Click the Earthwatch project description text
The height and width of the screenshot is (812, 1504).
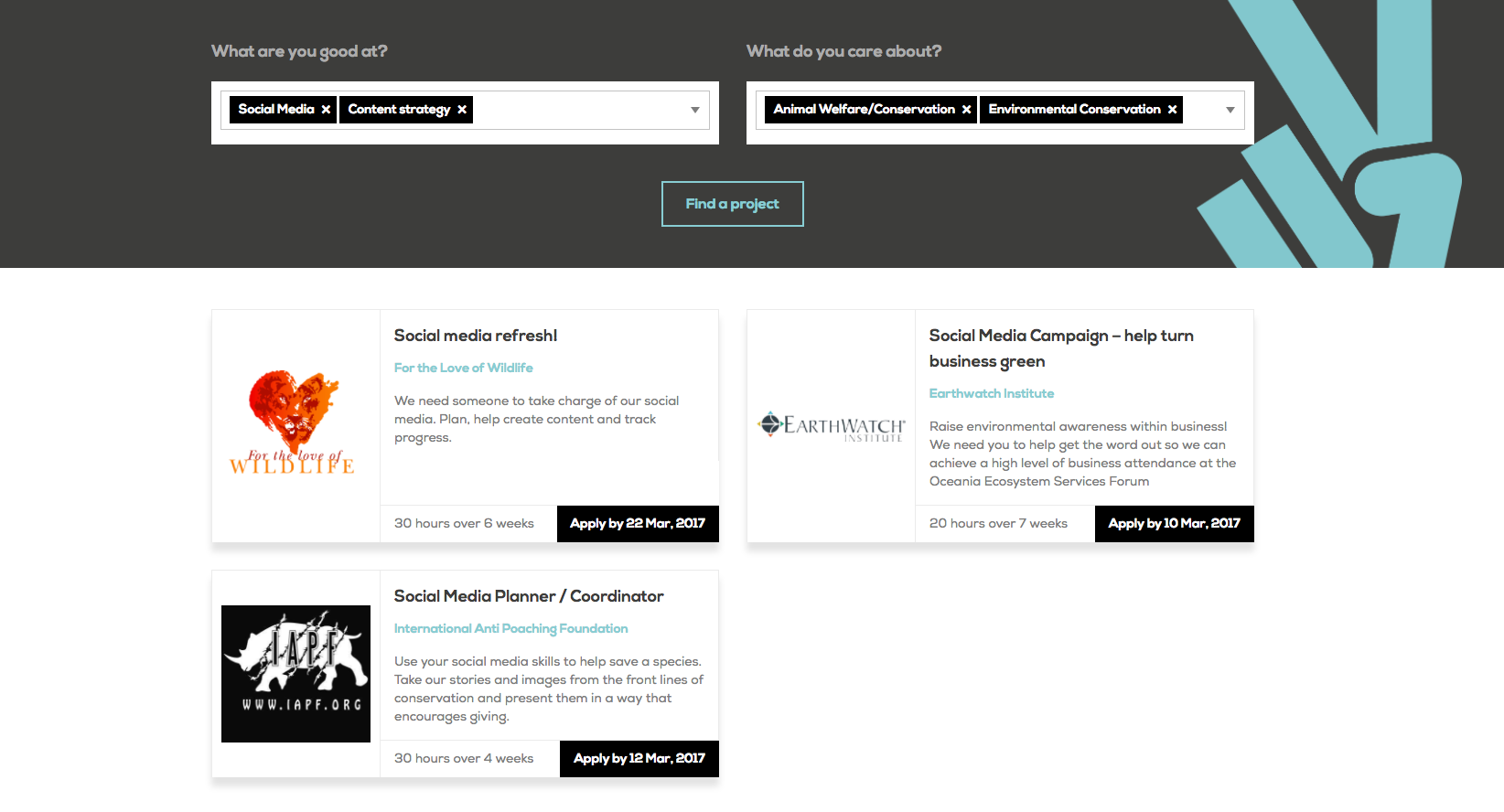point(1082,454)
